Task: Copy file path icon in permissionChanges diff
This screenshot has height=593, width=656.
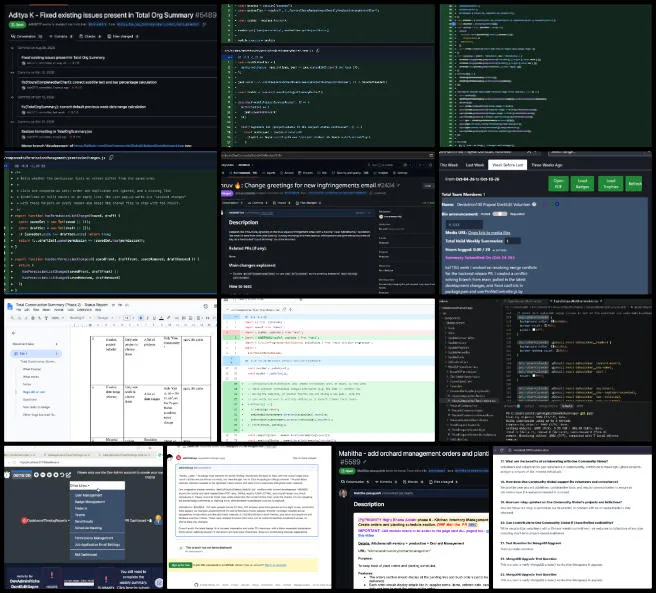Action: coord(111,157)
